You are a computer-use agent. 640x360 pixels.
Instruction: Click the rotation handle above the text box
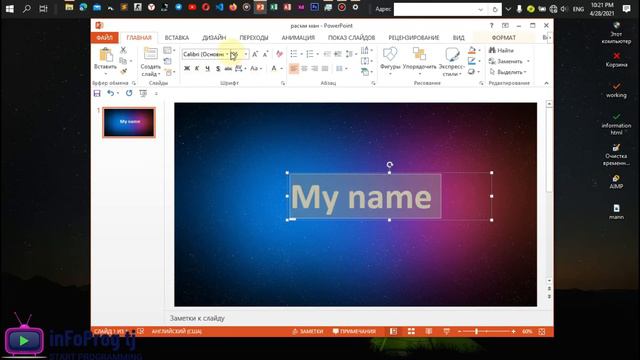point(390,164)
